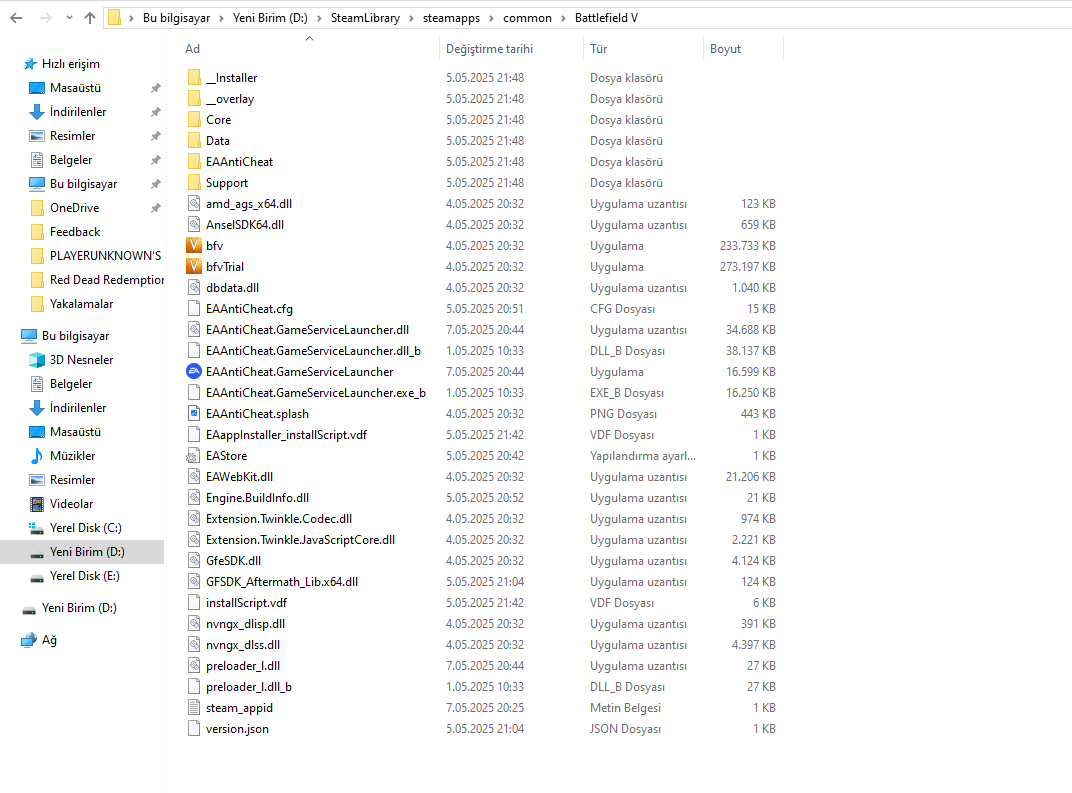Open 'Resimler' icon under quick access
1072x793 pixels.
pyautogui.click(x=37, y=135)
